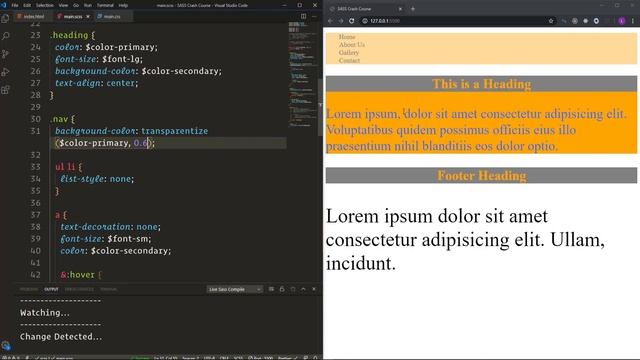
Task: Click line number 31 in gutter
Action: (x=36, y=131)
